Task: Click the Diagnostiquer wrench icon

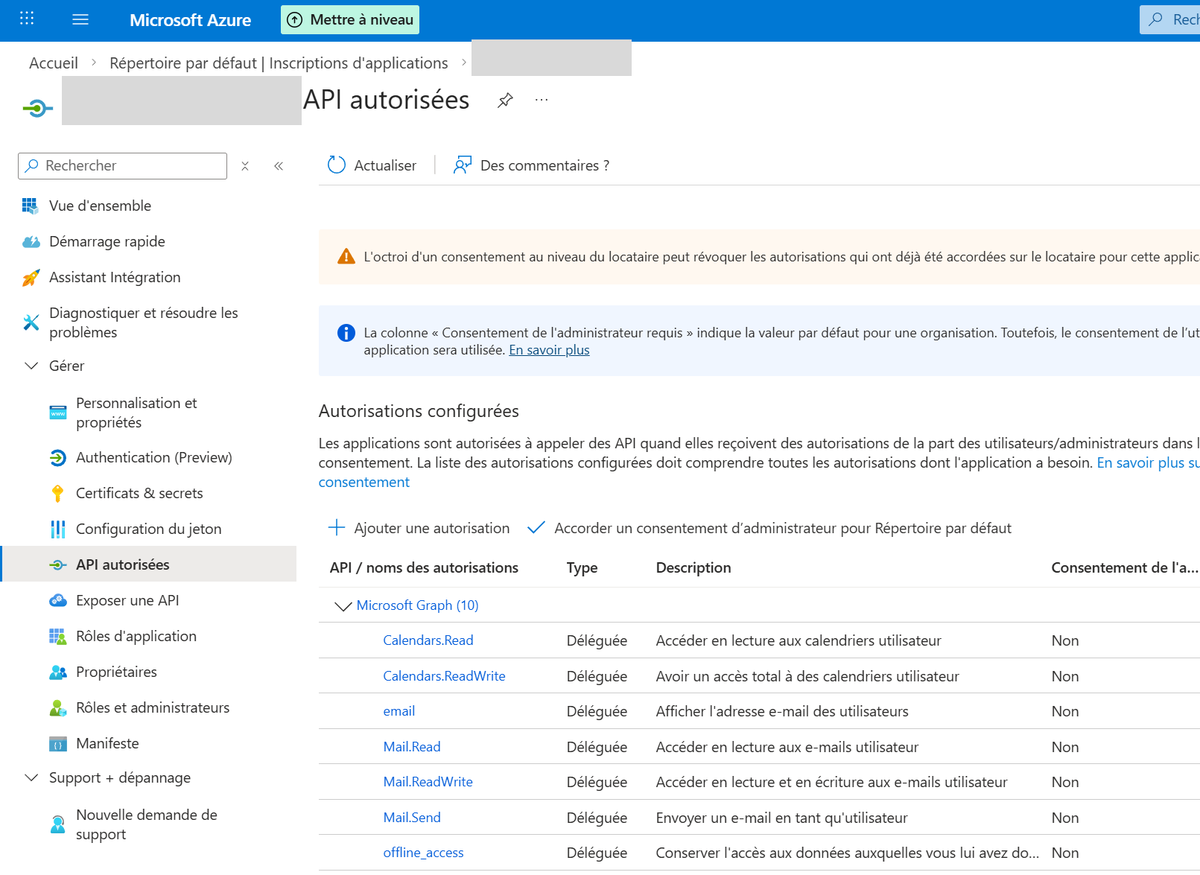Action: click(30, 322)
